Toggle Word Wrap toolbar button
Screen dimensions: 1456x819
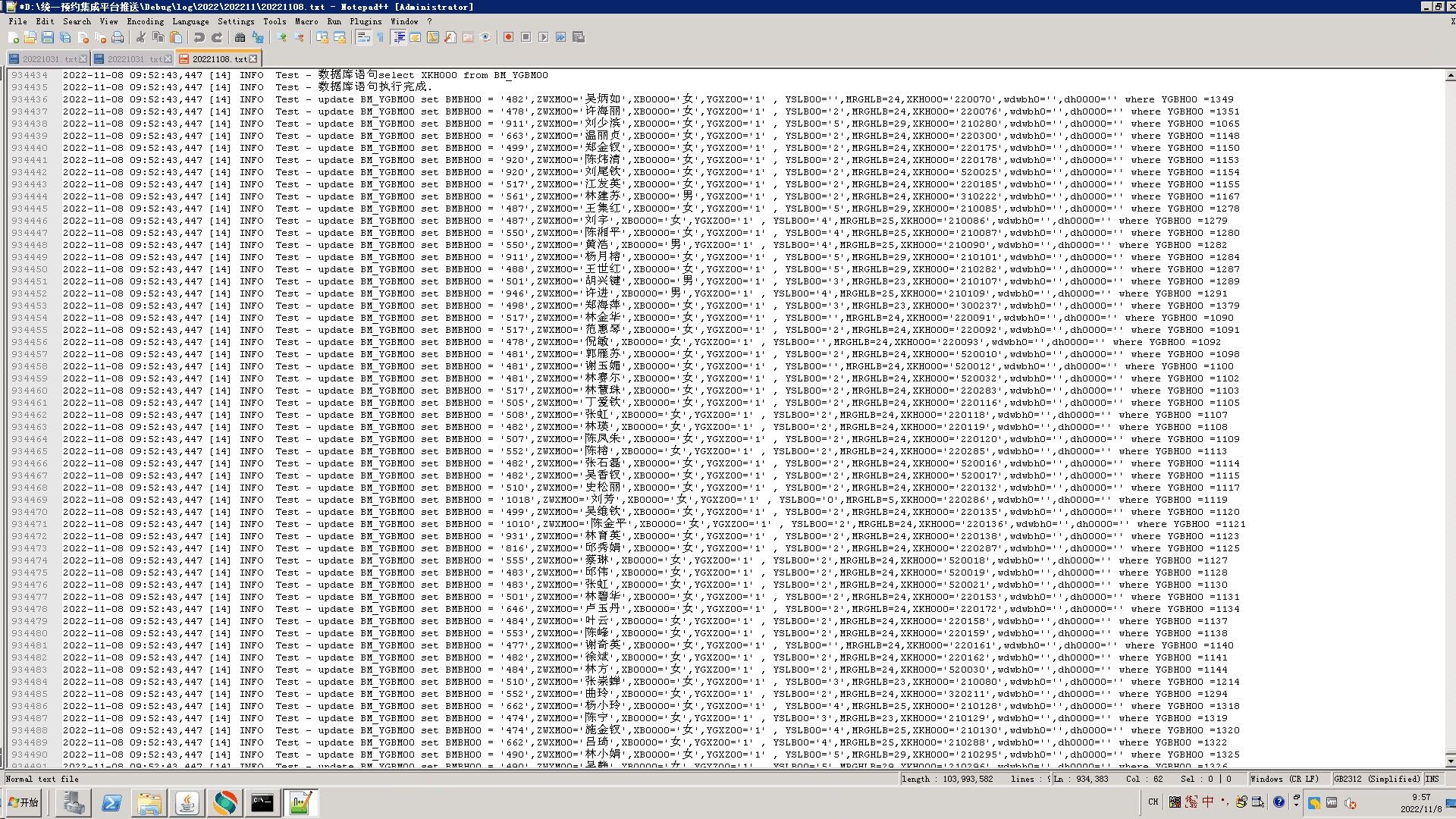pyautogui.click(x=363, y=37)
